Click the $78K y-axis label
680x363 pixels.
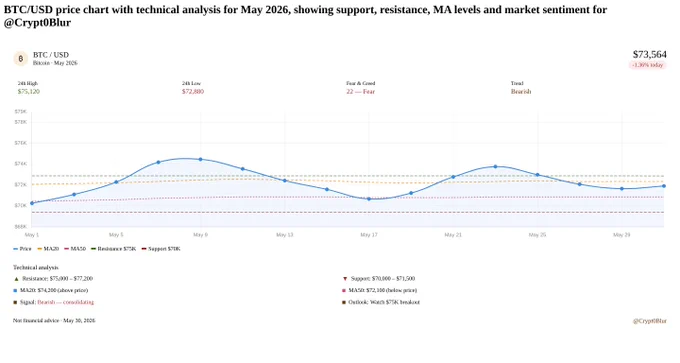click(x=21, y=122)
